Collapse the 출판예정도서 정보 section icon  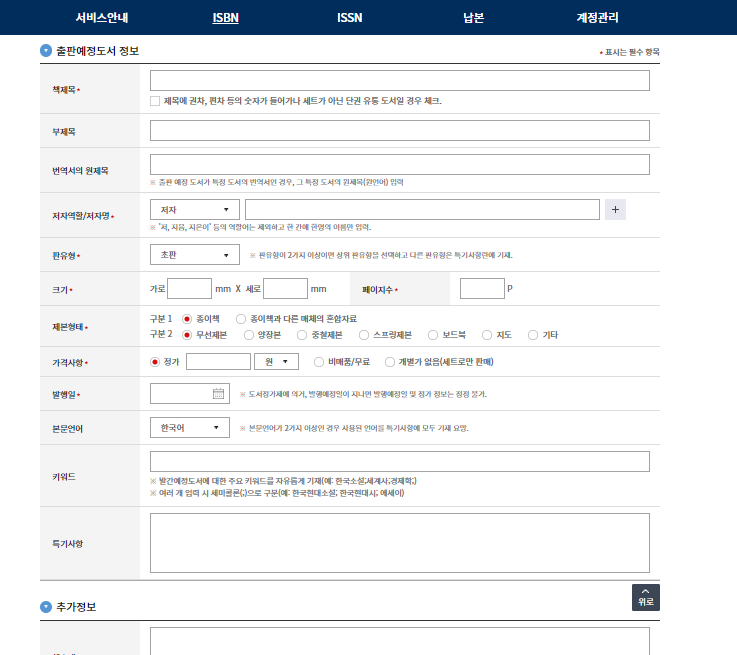coord(46,51)
